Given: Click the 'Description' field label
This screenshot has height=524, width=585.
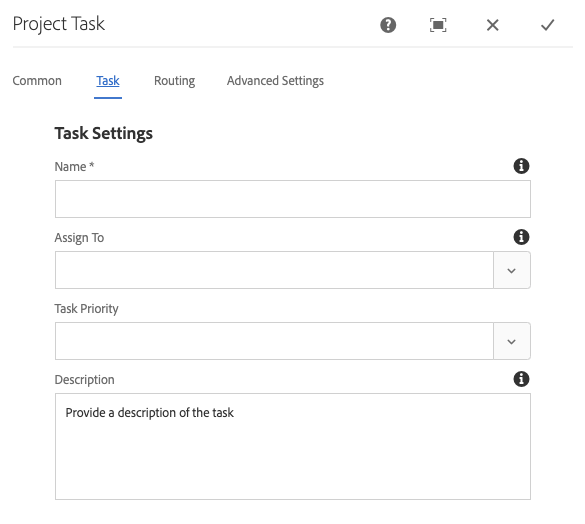Looking at the screenshot, I should tap(85, 380).
